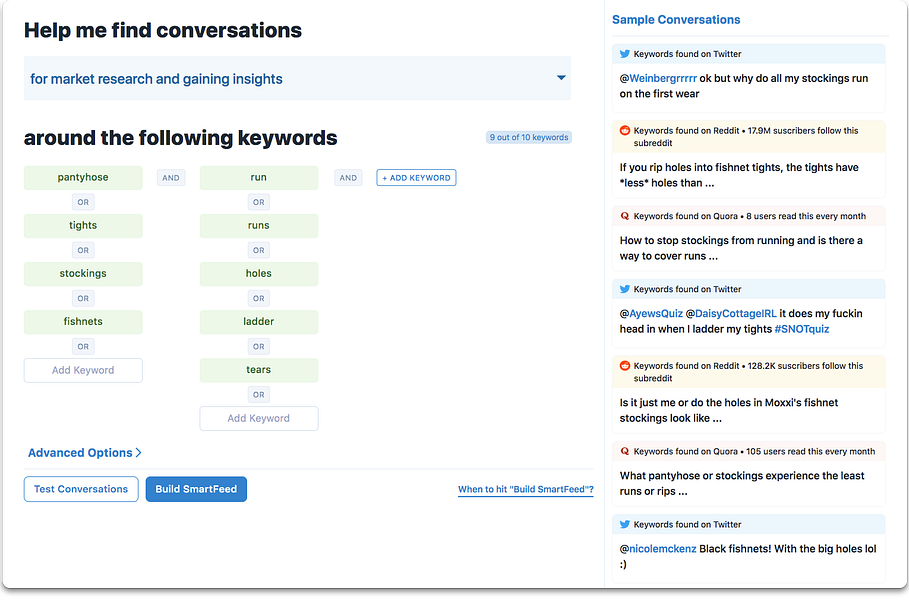This screenshot has height=600, width=909.
Task: Open the 'Is it just me or do the holes' conversation
Action: point(729,410)
